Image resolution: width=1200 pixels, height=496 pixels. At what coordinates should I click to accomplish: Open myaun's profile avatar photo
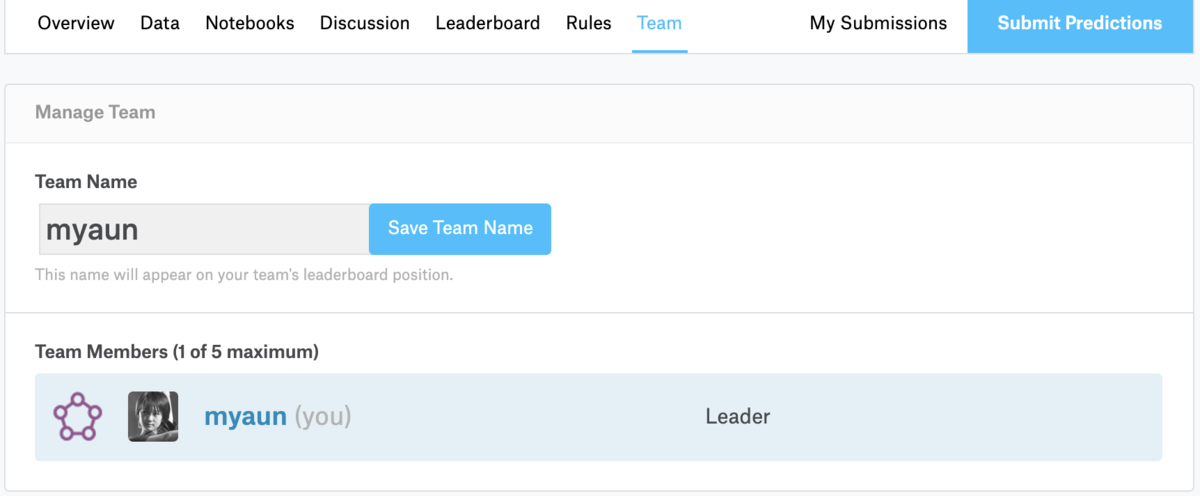pos(153,417)
